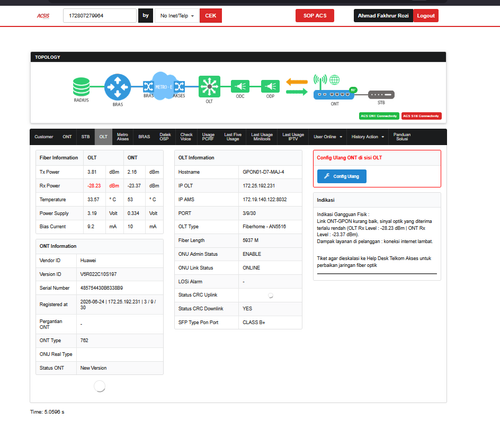This screenshot has width=500, height=421.
Task: Open the Last Usage Minitools tab
Action: (262, 137)
